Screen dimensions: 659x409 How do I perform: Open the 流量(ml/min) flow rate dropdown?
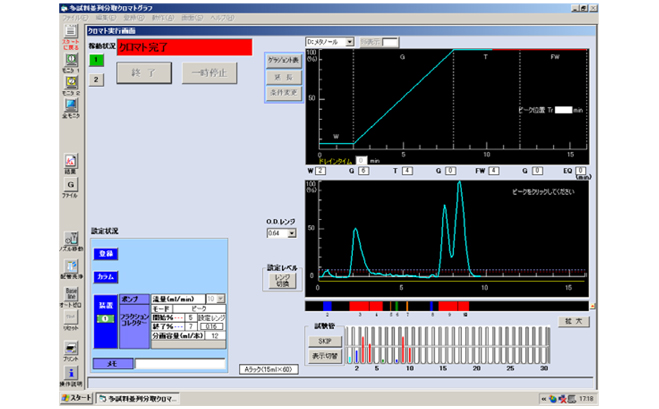pyautogui.click(x=220, y=298)
